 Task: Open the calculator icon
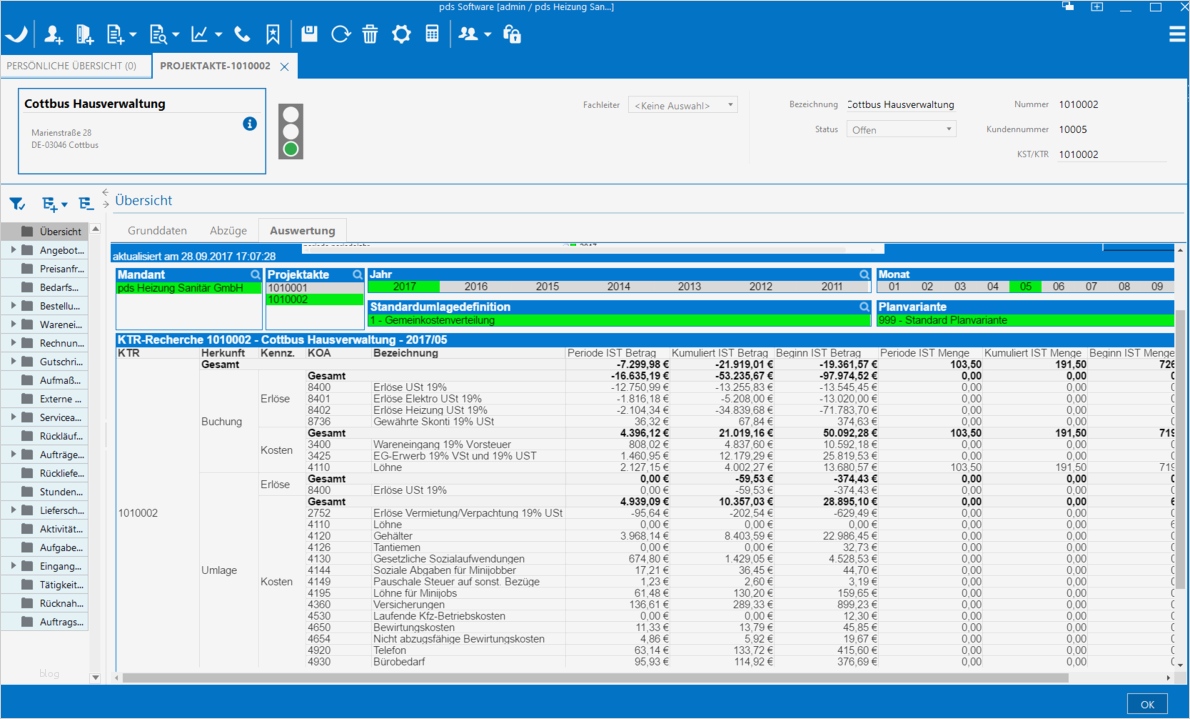(x=432, y=35)
